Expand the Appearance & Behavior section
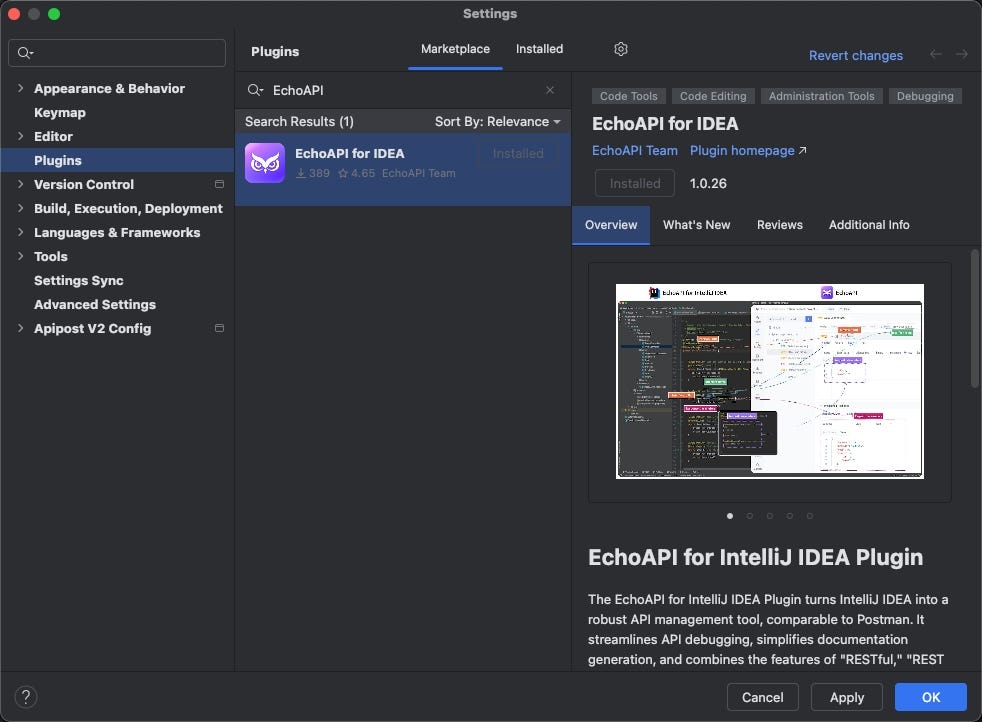Viewport: 982px width, 722px height. (x=19, y=88)
